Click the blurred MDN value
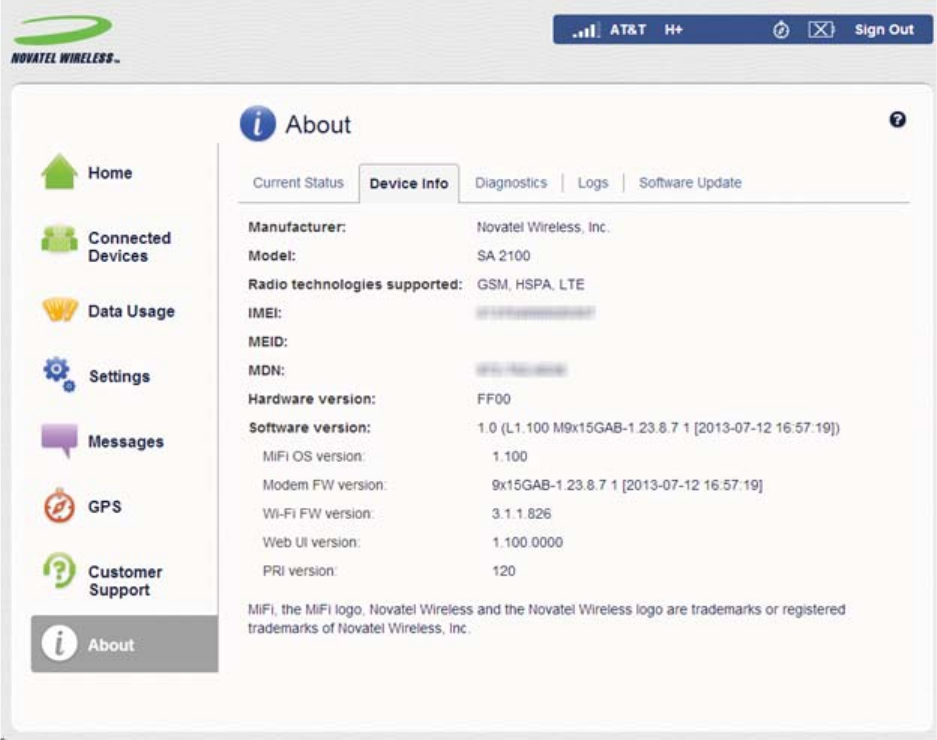 click(x=521, y=370)
